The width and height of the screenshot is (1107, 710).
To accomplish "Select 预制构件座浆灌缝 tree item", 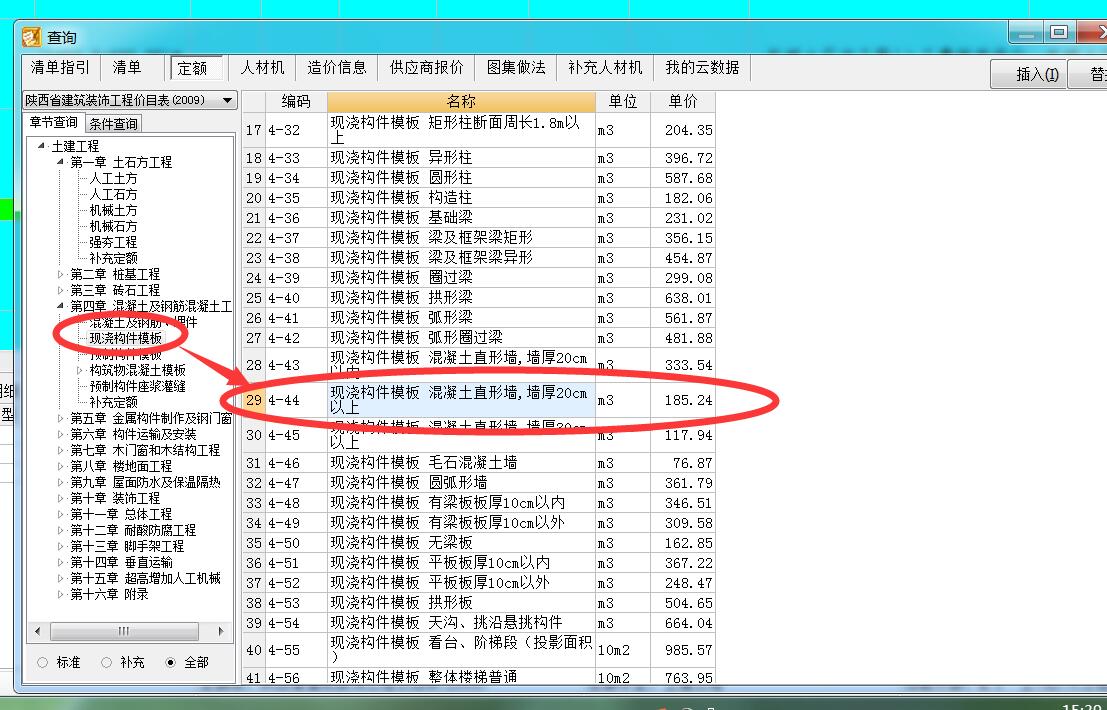I will pyautogui.click(x=138, y=386).
